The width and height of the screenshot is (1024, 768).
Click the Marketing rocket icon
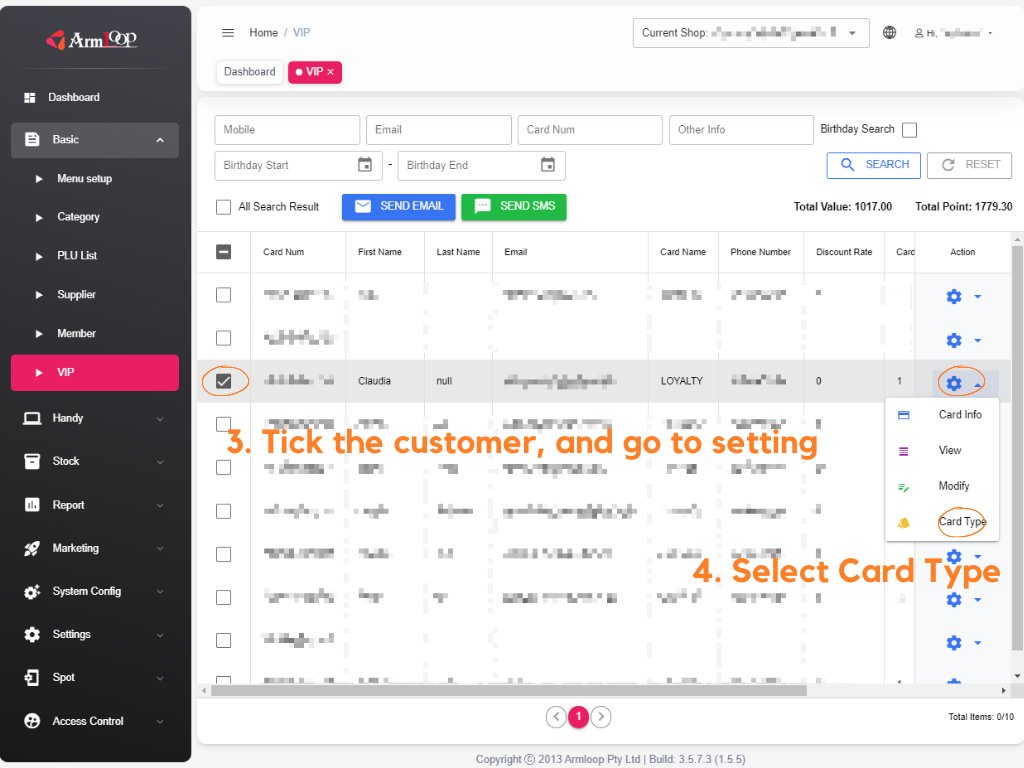click(32, 548)
